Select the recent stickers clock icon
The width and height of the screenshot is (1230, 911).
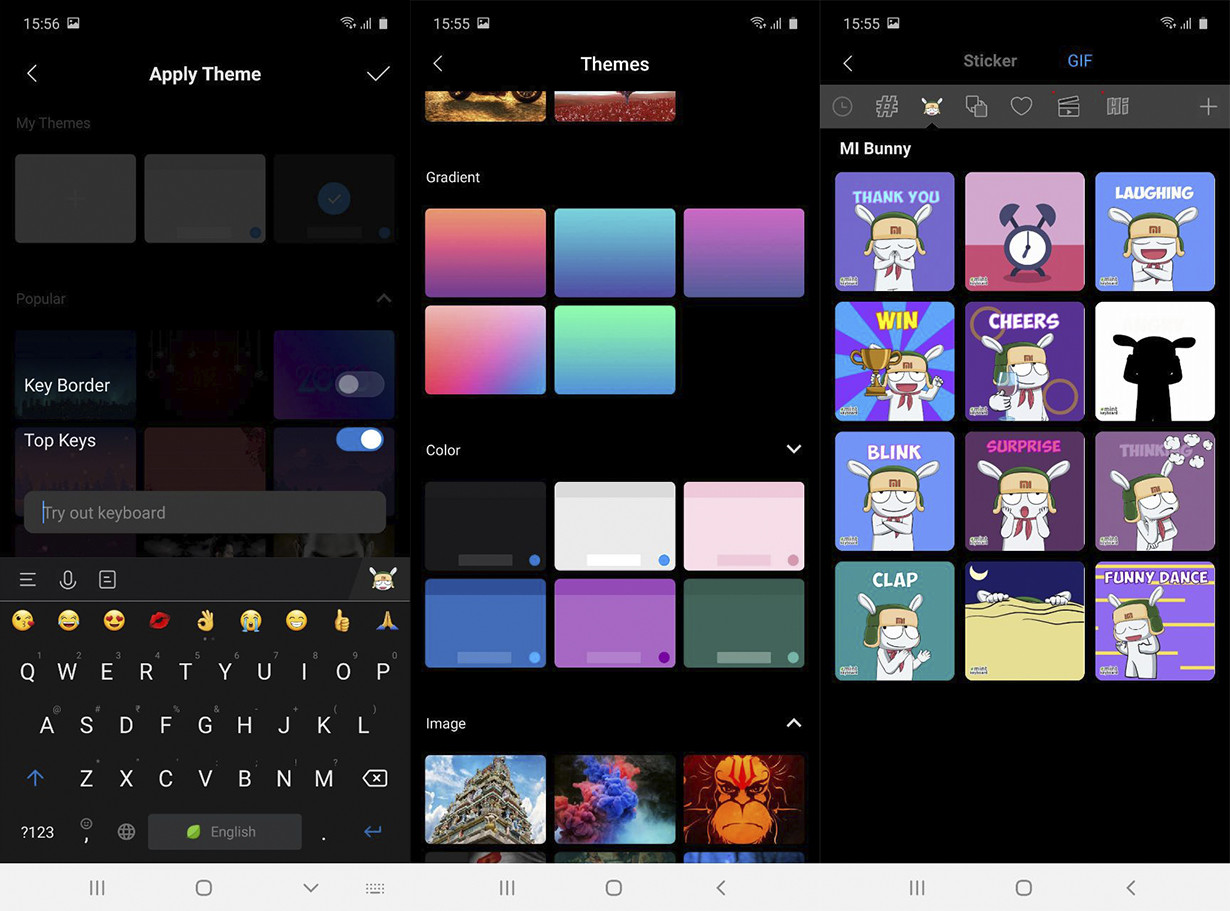click(x=841, y=106)
